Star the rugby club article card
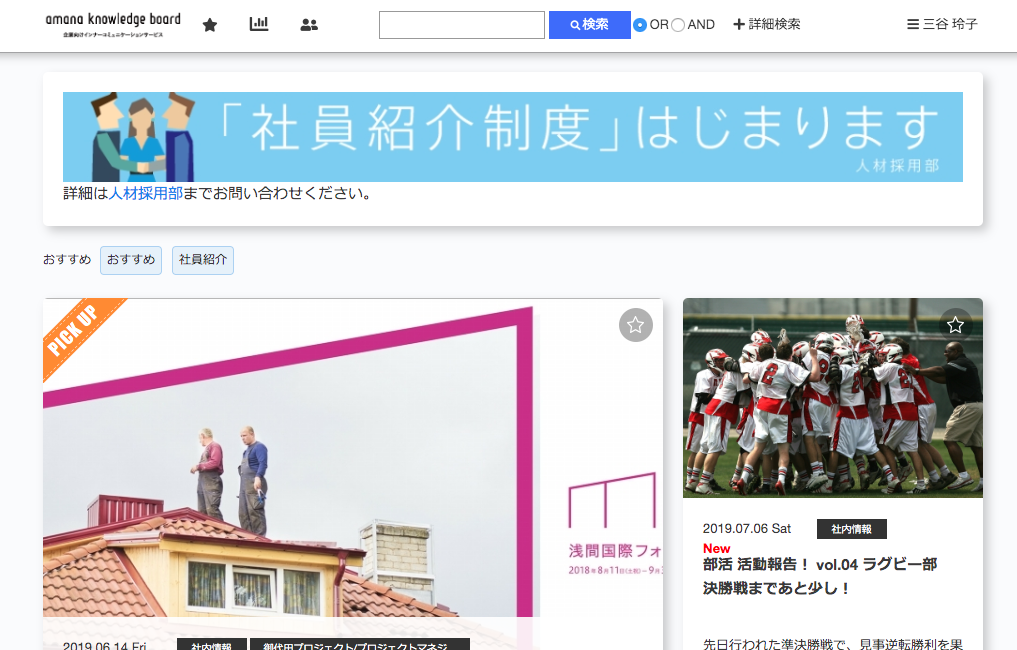 (x=955, y=324)
